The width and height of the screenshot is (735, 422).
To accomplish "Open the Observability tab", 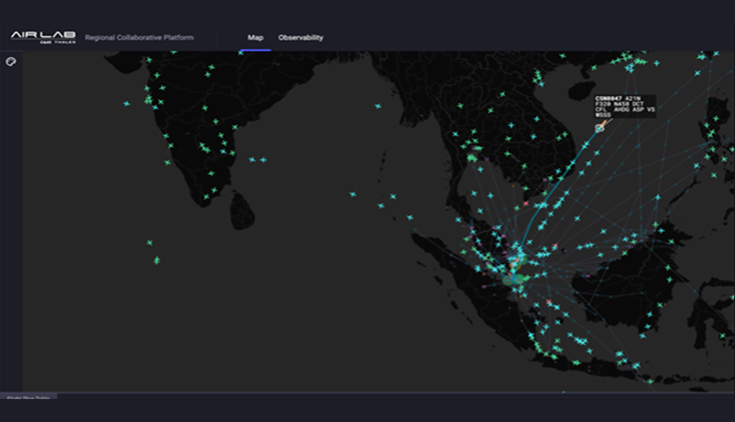I will 300,38.
